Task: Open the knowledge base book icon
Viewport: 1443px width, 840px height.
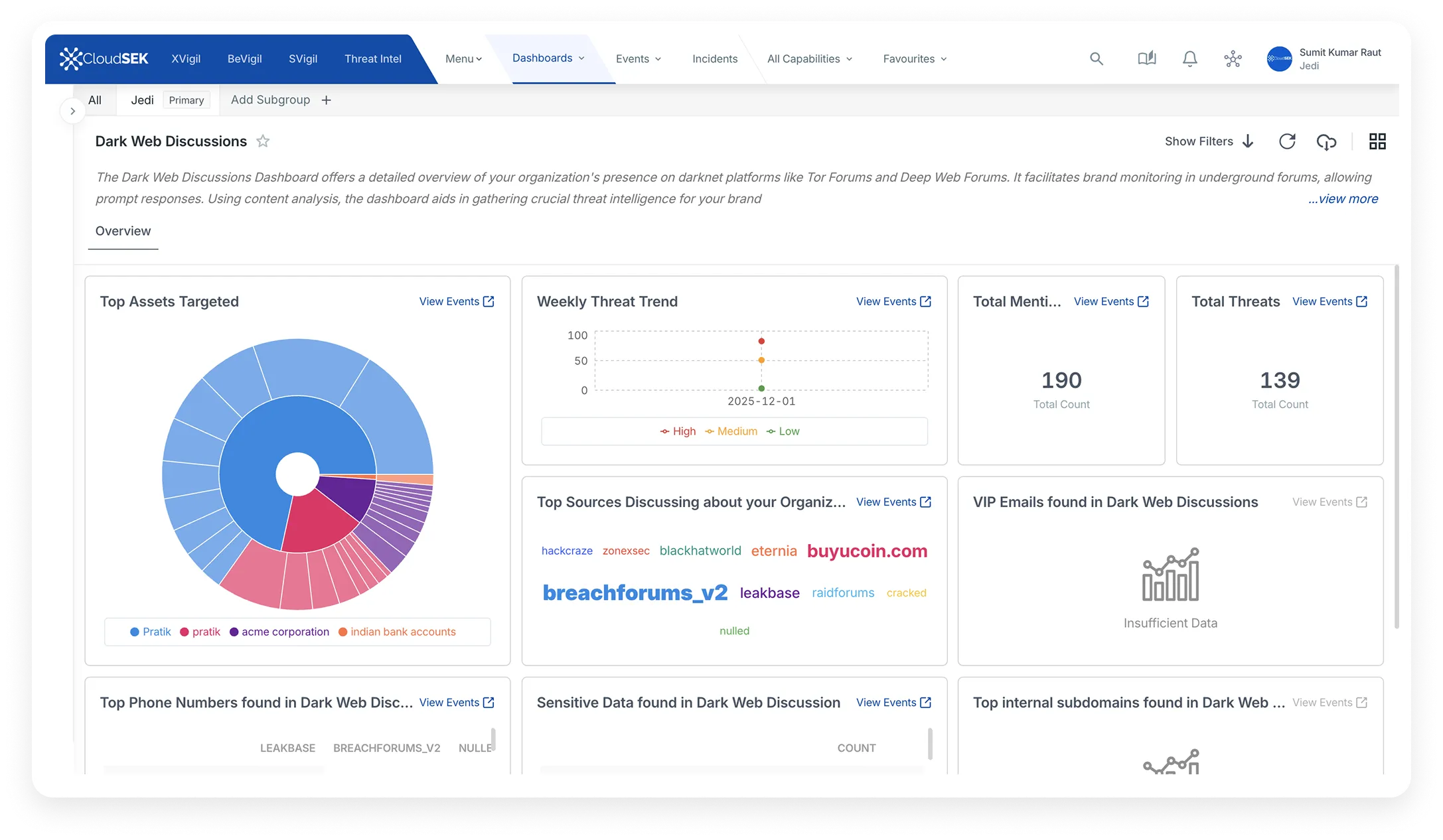Action: pos(1146,58)
